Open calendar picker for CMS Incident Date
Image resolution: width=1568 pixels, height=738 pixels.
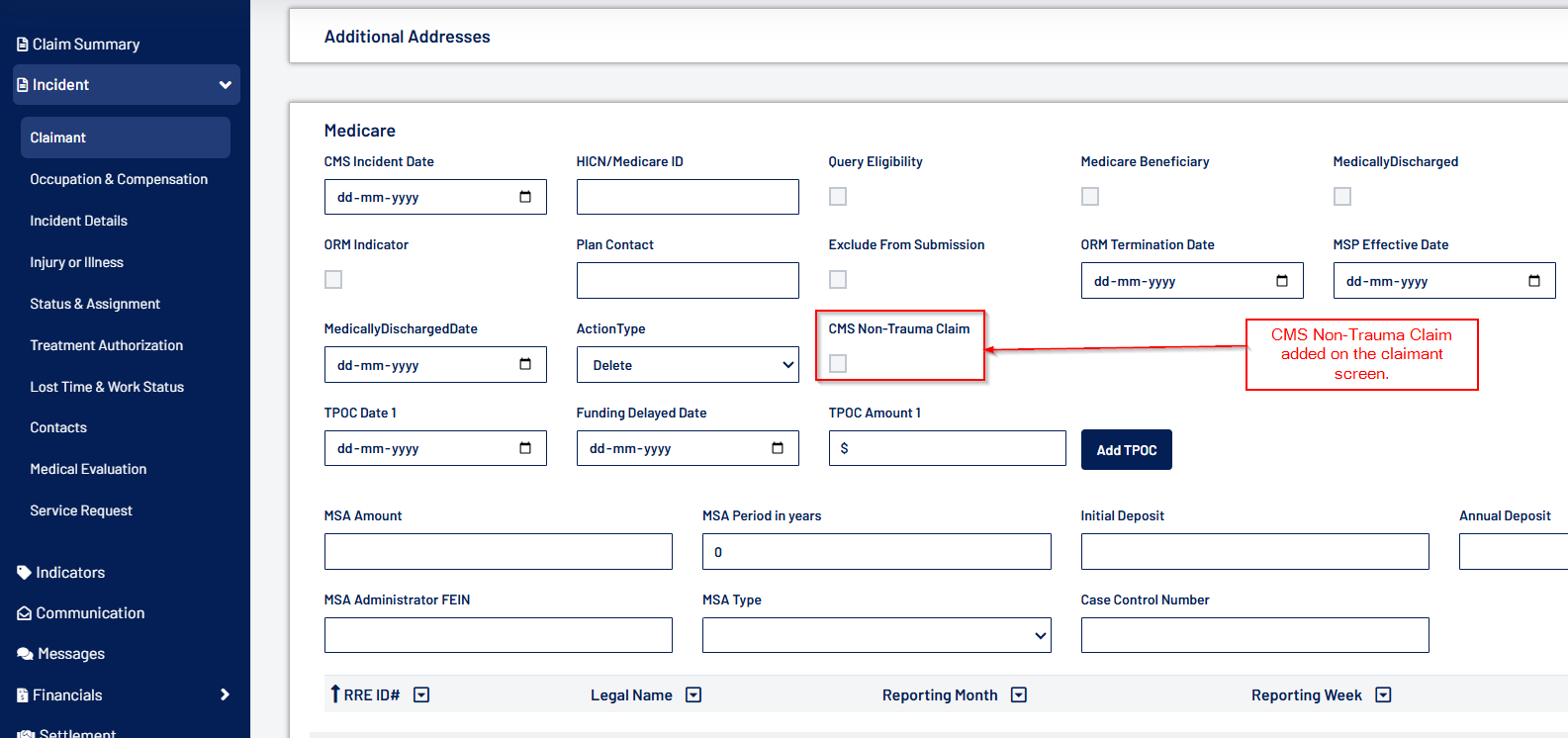[525, 197]
